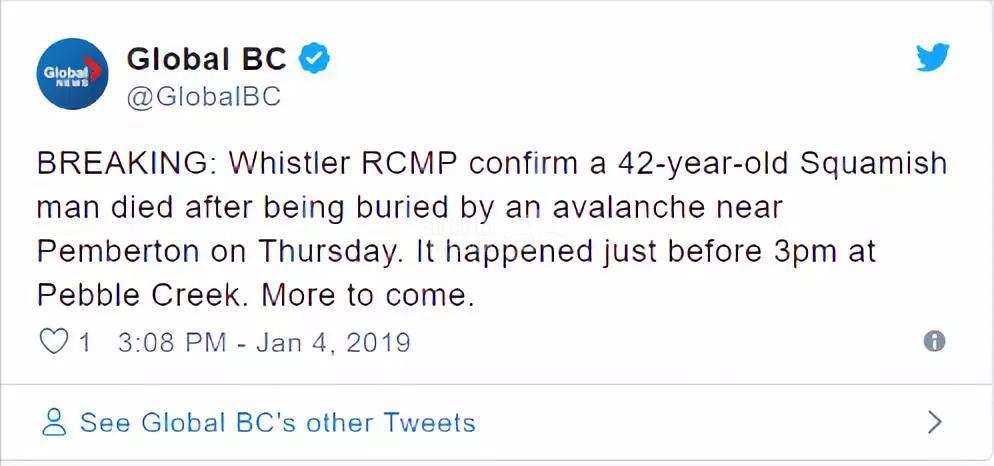Visit the @GlobalBC handle
Image resolution: width=994 pixels, height=466 pixels.
pos(203,96)
